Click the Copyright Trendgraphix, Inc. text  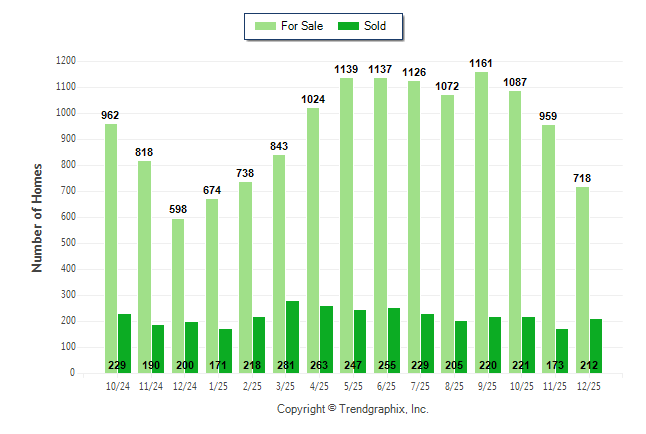pos(352,410)
